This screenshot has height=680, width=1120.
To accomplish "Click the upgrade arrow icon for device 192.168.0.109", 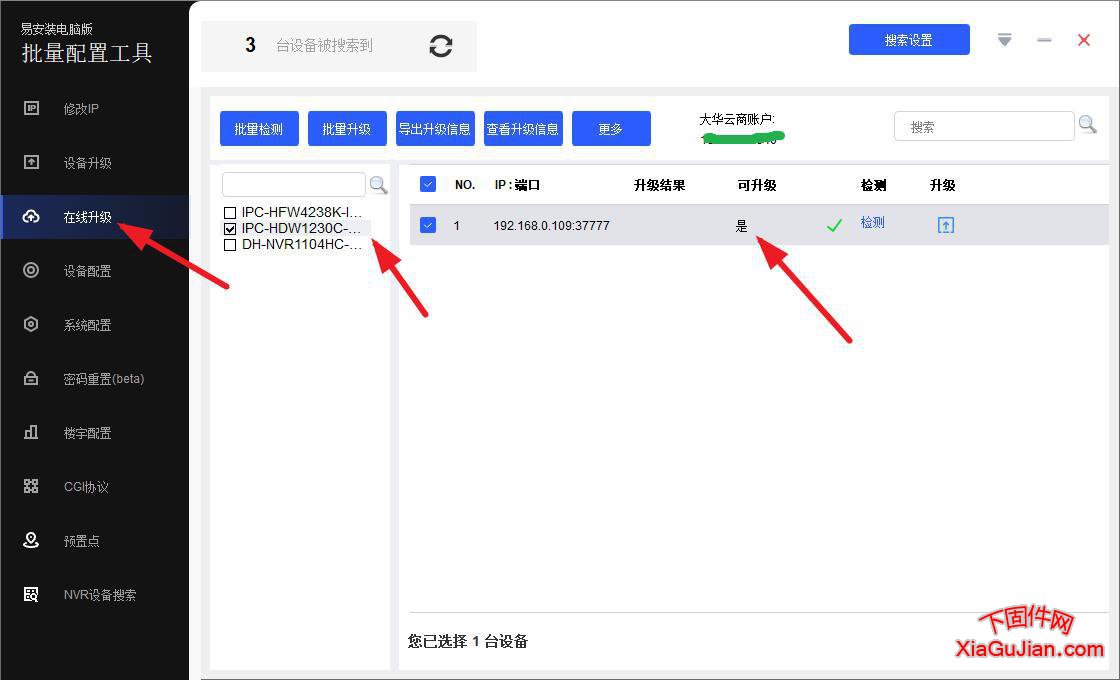I will [x=945, y=225].
